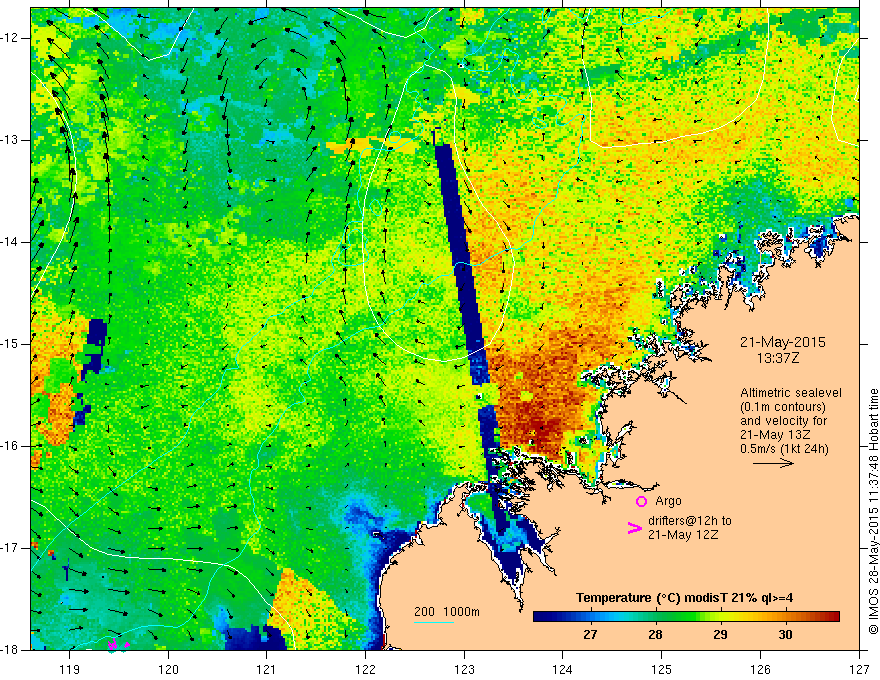Image resolution: width=880 pixels, height=680 pixels.
Task: Click the time label 13:37Z
Action: click(778, 357)
